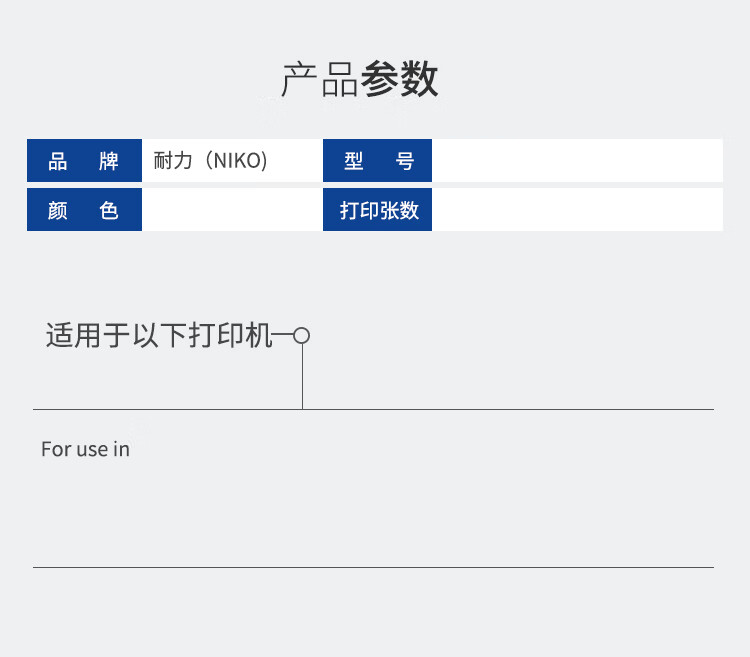The height and width of the screenshot is (657, 750).
Task: Click the 品牌 blue label cell
Action: (x=84, y=161)
